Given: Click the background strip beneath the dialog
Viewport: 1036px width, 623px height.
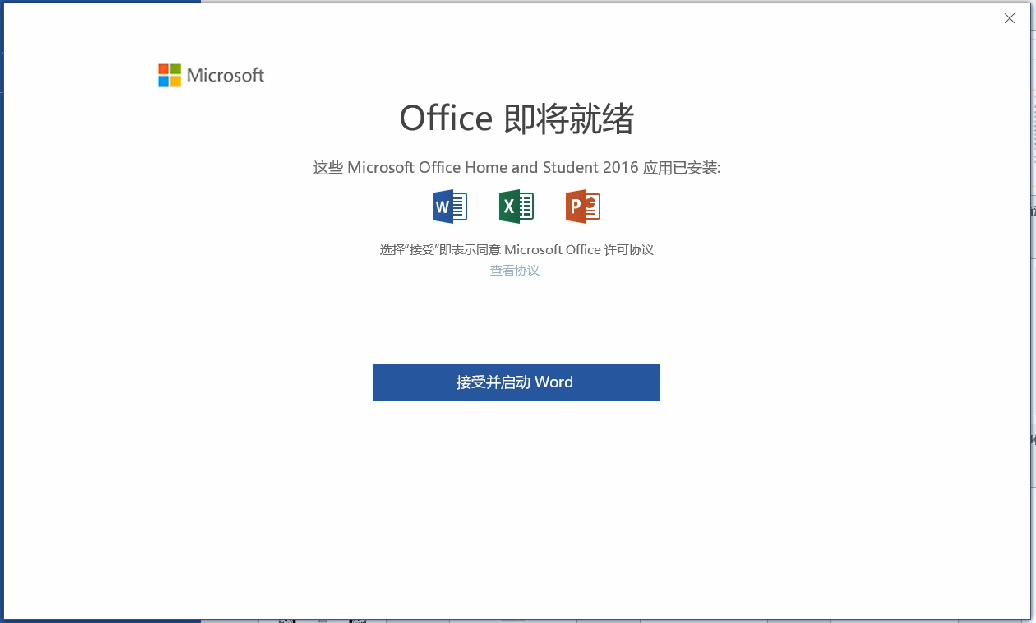Looking at the screenshot, I should (600, 621).
